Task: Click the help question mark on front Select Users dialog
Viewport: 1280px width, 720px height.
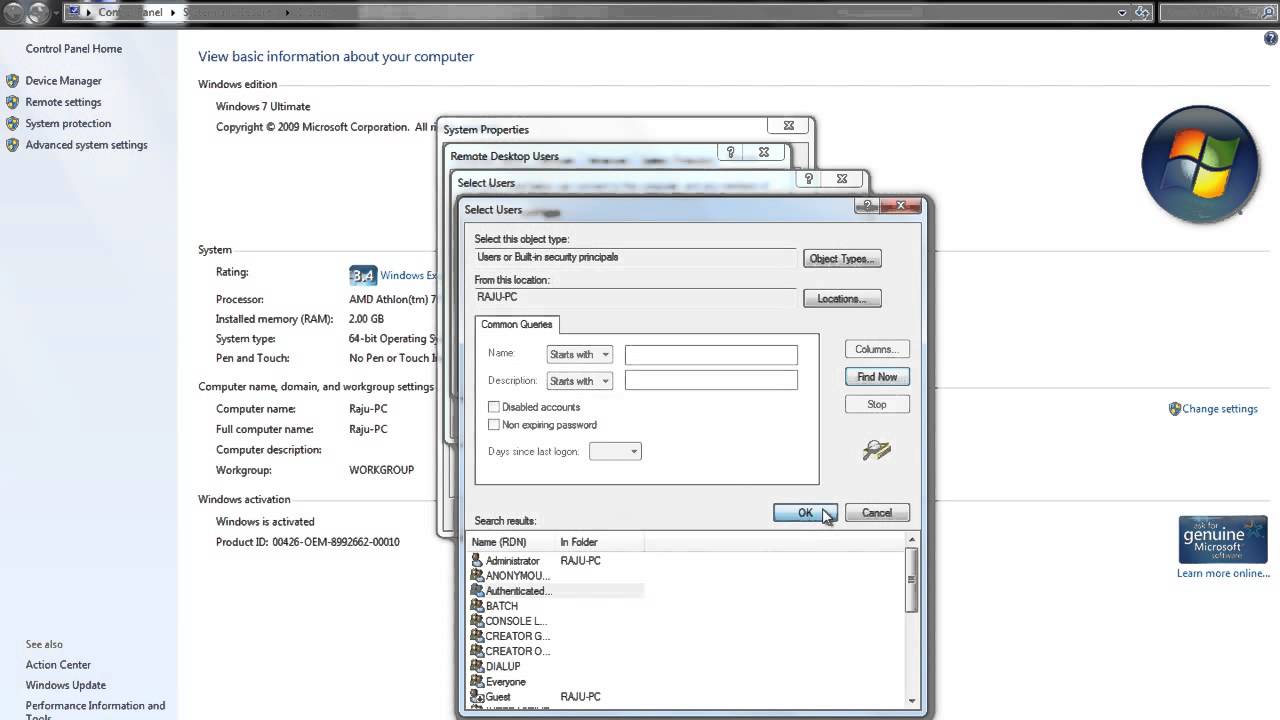Action: click(867, 205)
